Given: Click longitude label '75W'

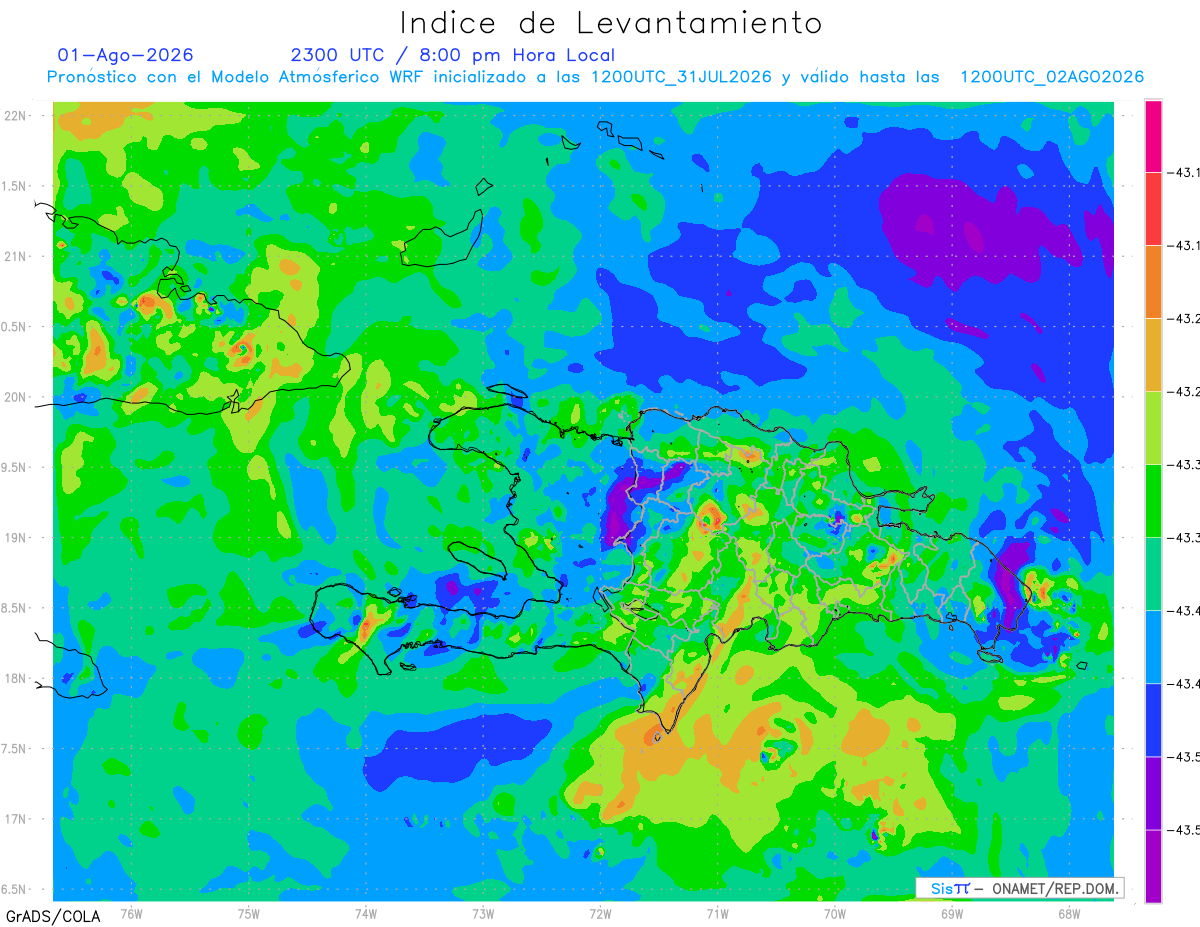Looking at the screenshot, I should tap(248, 913).
